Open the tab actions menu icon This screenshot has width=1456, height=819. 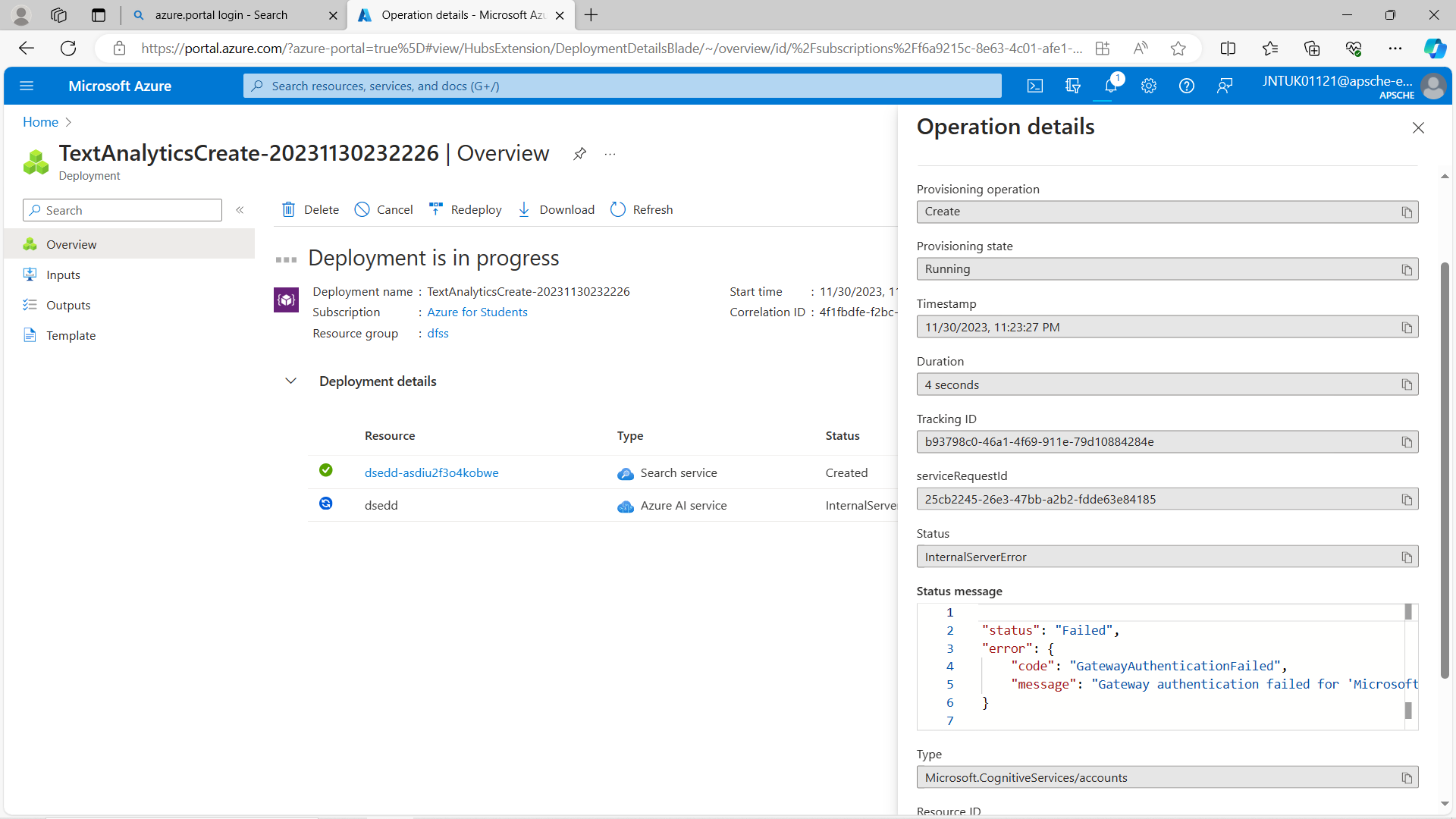(x=99, y=15)
